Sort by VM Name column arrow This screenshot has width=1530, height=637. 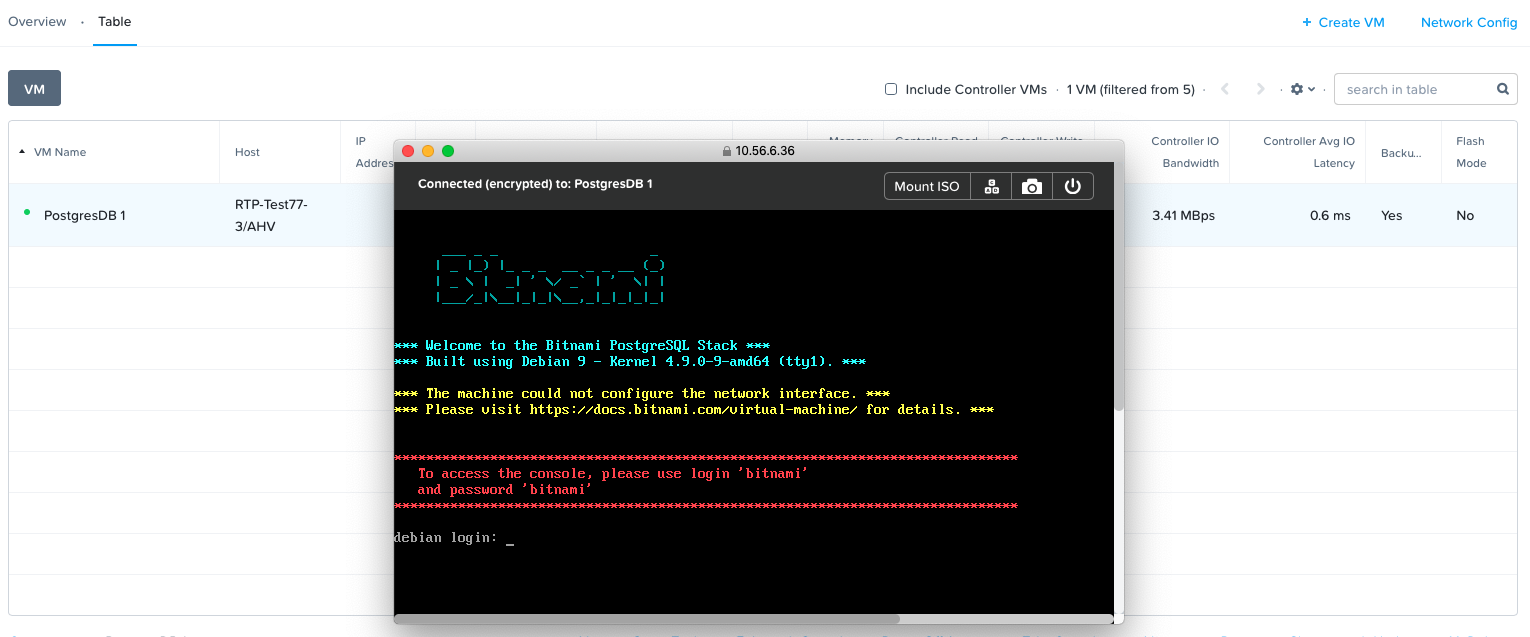coord(22,152)
